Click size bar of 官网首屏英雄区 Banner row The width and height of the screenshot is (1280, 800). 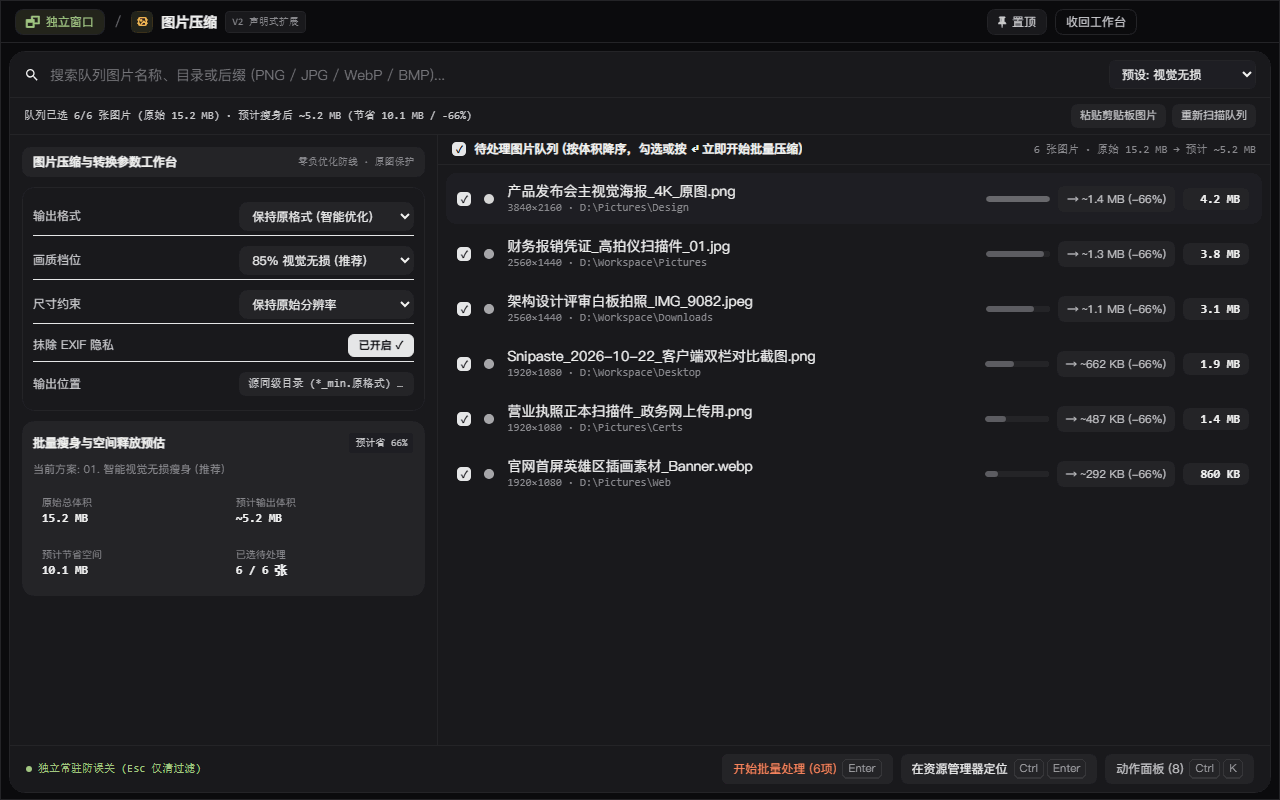[1018, 474]
